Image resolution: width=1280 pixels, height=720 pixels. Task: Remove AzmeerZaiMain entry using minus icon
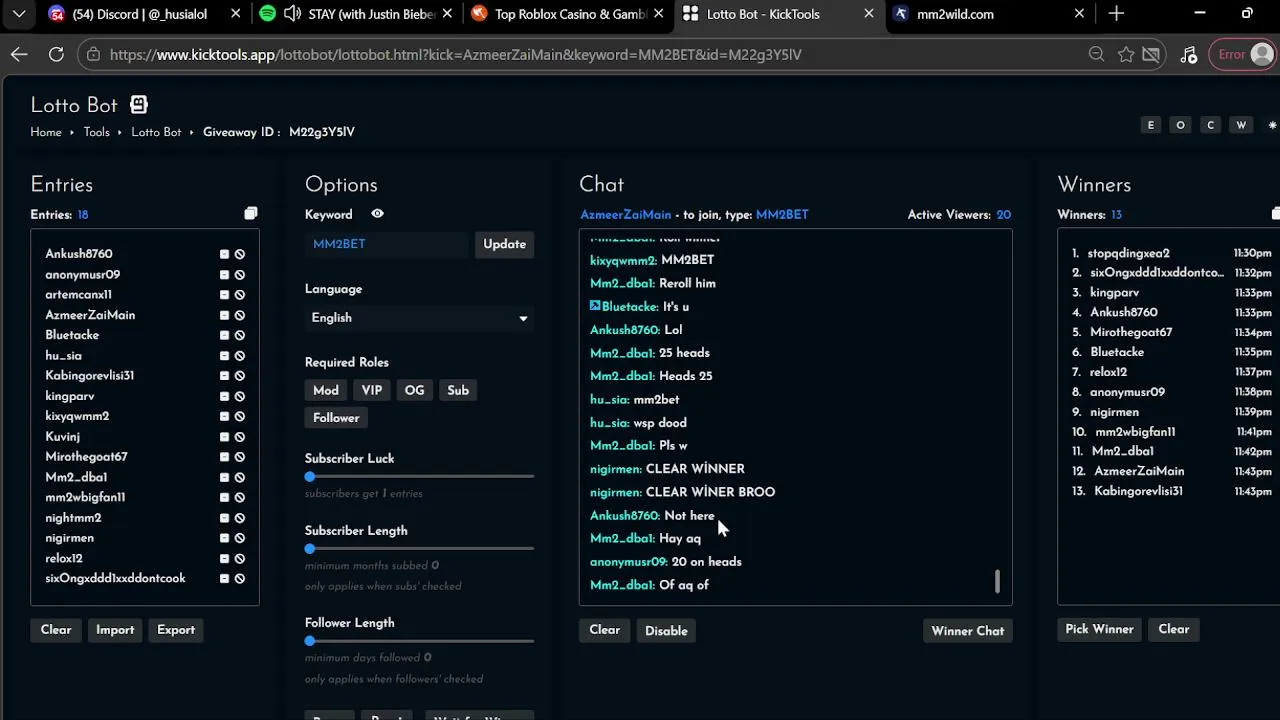(224, 315)
